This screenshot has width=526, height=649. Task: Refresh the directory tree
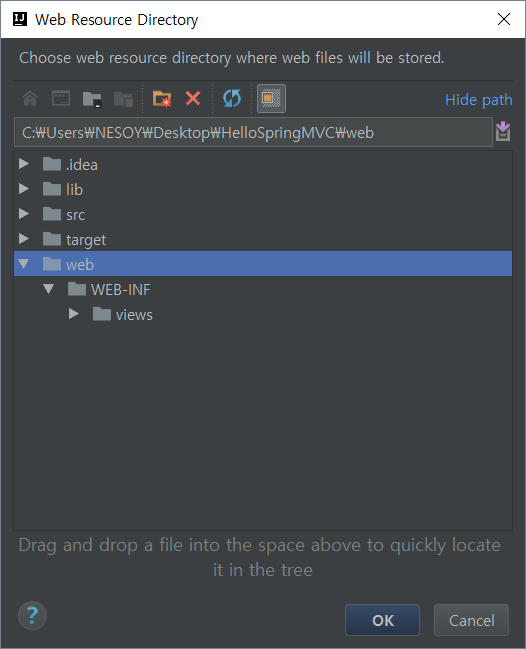(232, 99)
